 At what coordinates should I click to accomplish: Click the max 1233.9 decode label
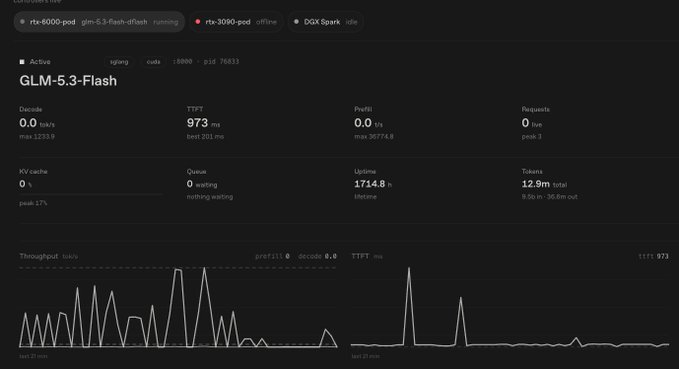[37, 136]
